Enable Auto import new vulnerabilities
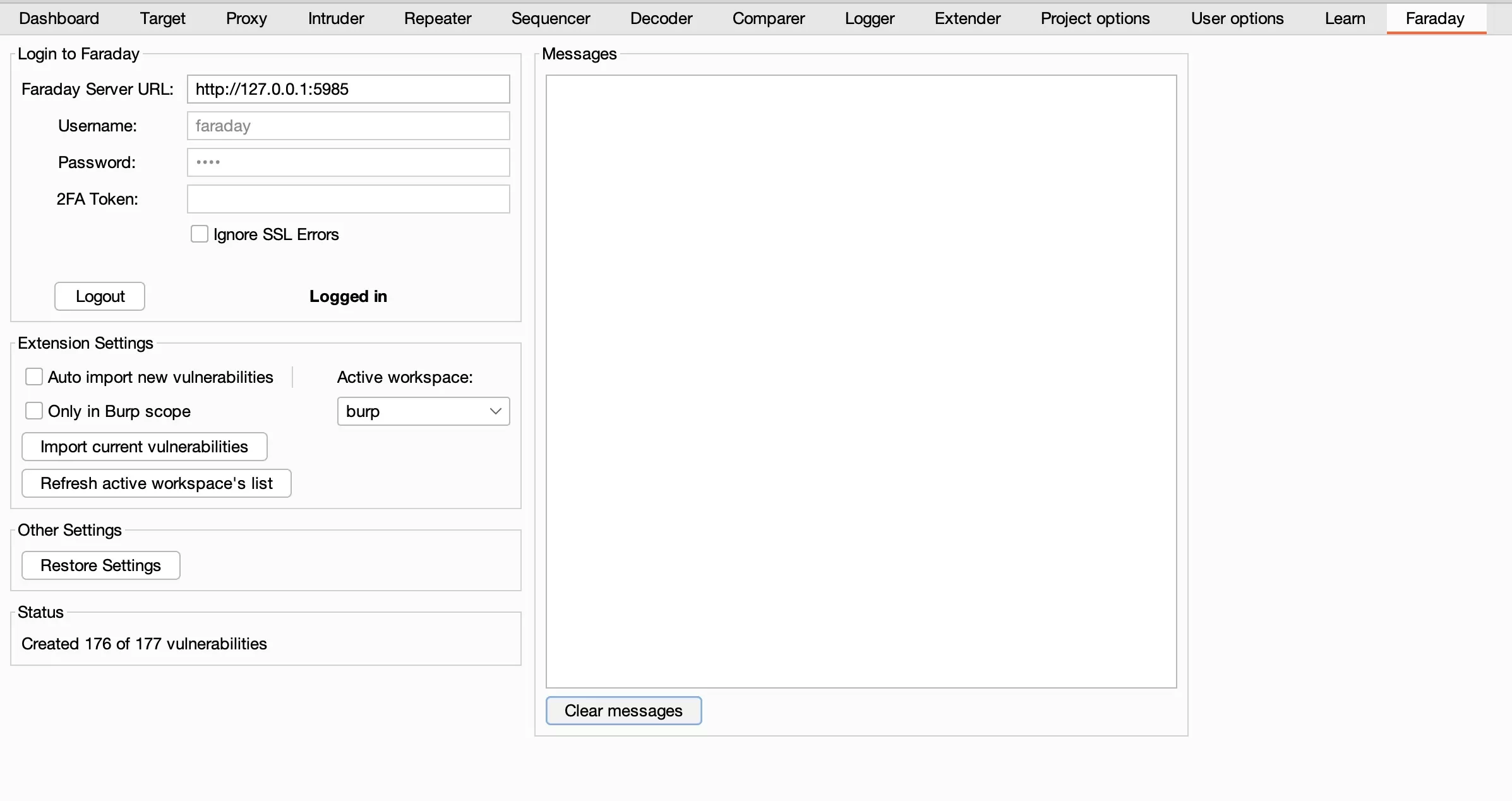The height and width of the screenshot is (801, 1512). [34, 376]
